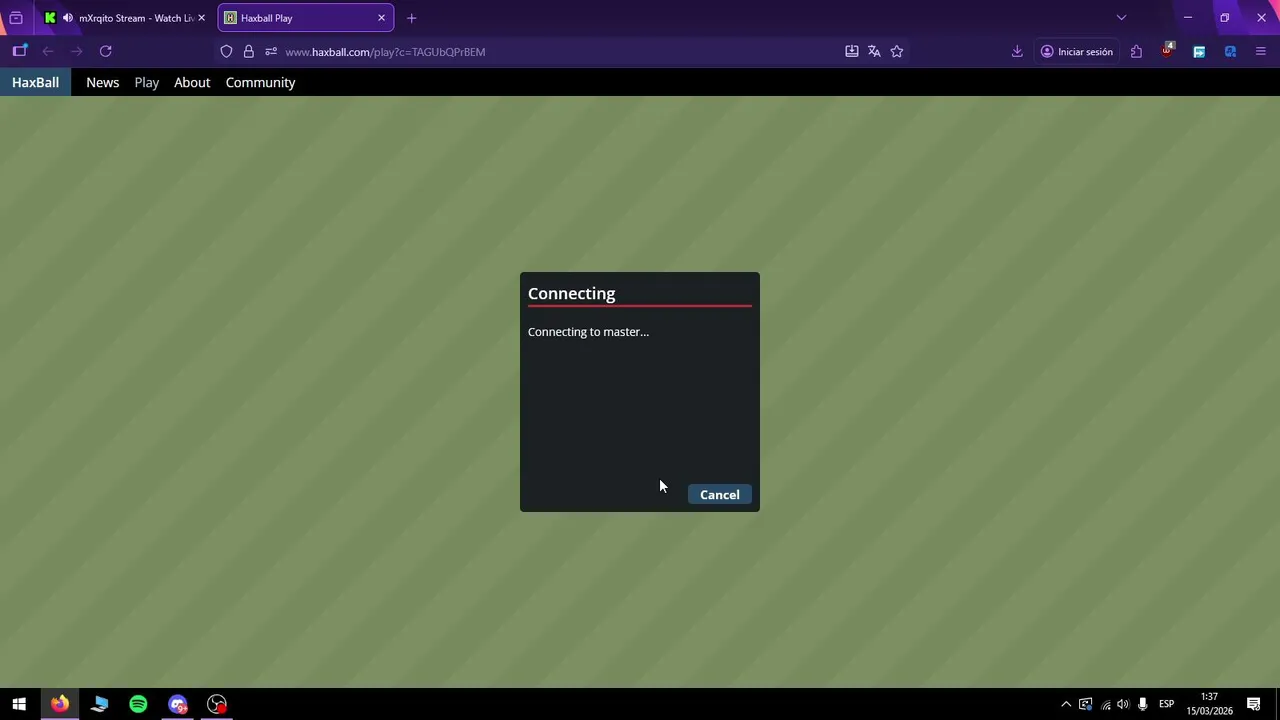Mute audio on the mXrqito Stream tab
Viewport: 1280px width, 720px height.
click(x=67, y=18)
